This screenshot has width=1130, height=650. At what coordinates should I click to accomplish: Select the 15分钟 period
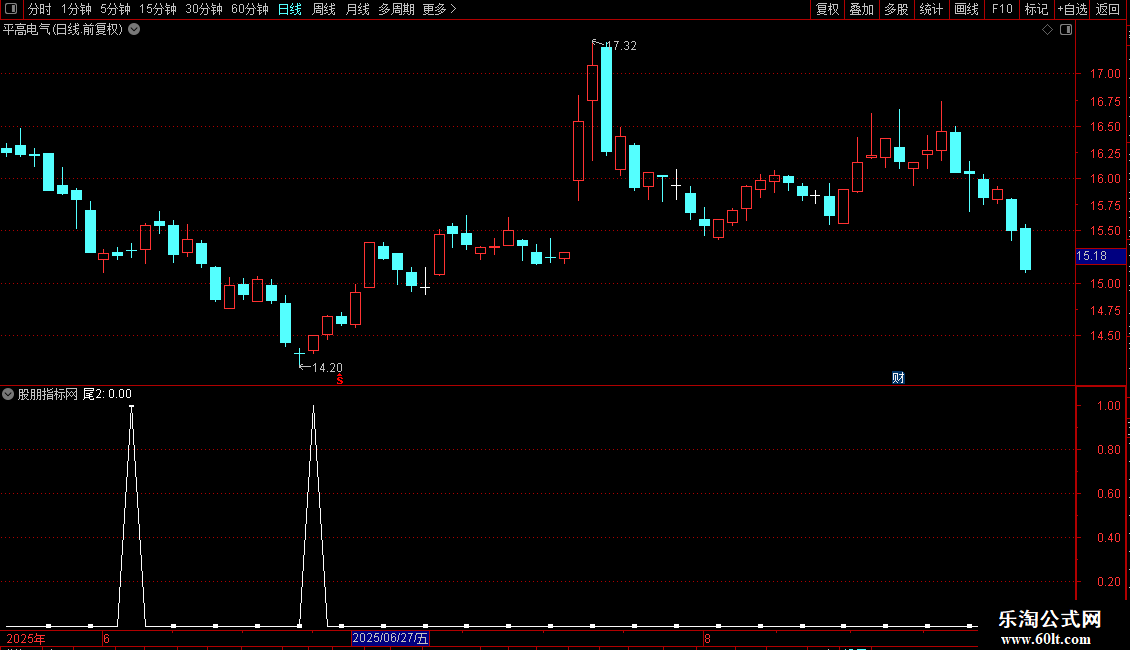click(x=158, y=9)
